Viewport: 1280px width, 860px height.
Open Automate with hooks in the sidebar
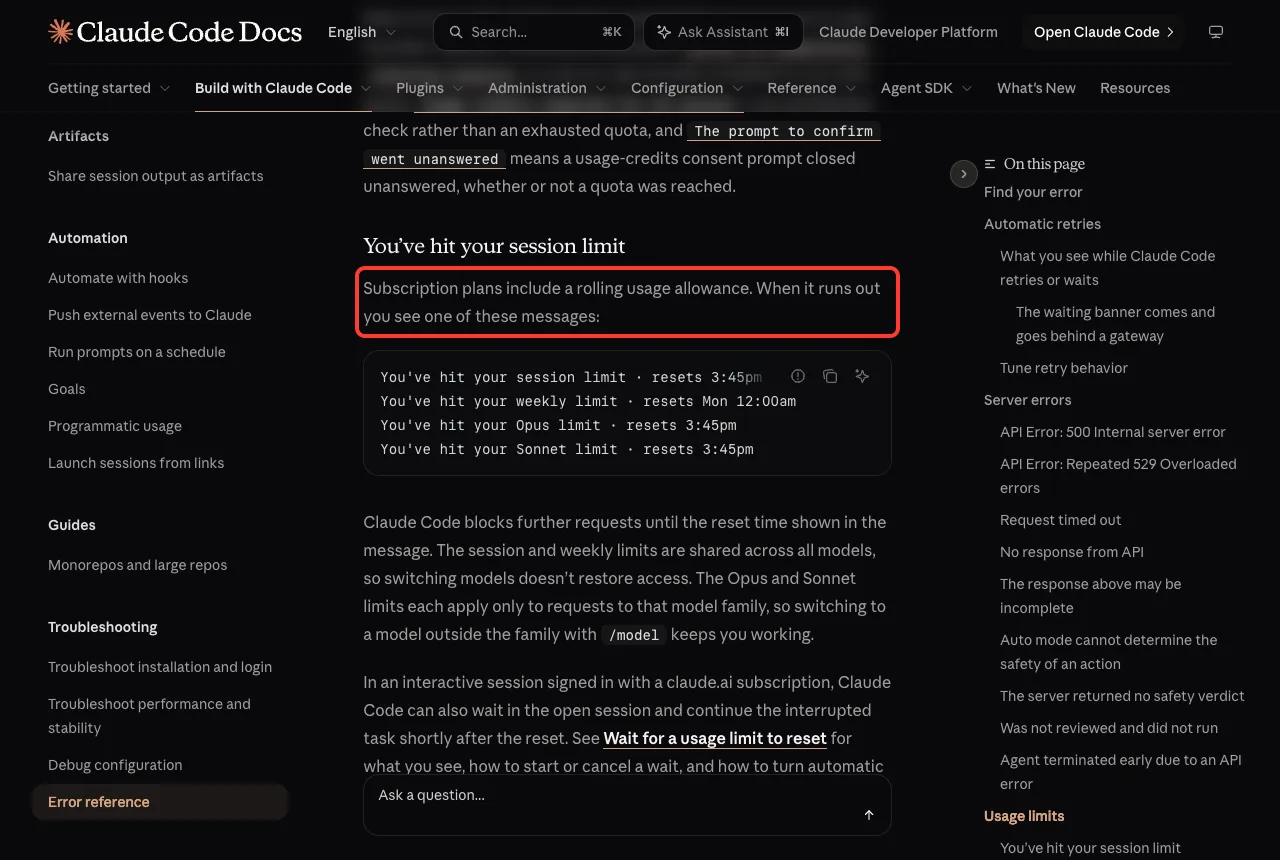point(118,278)
